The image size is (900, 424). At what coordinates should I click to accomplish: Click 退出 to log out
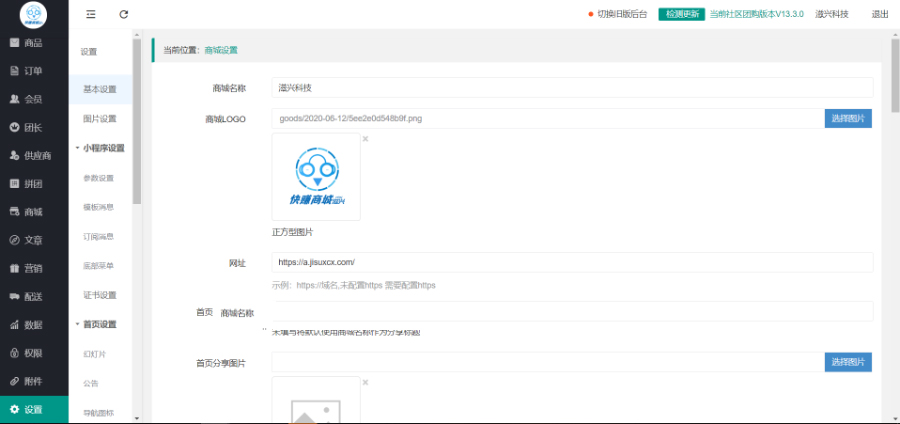(880, 14)
